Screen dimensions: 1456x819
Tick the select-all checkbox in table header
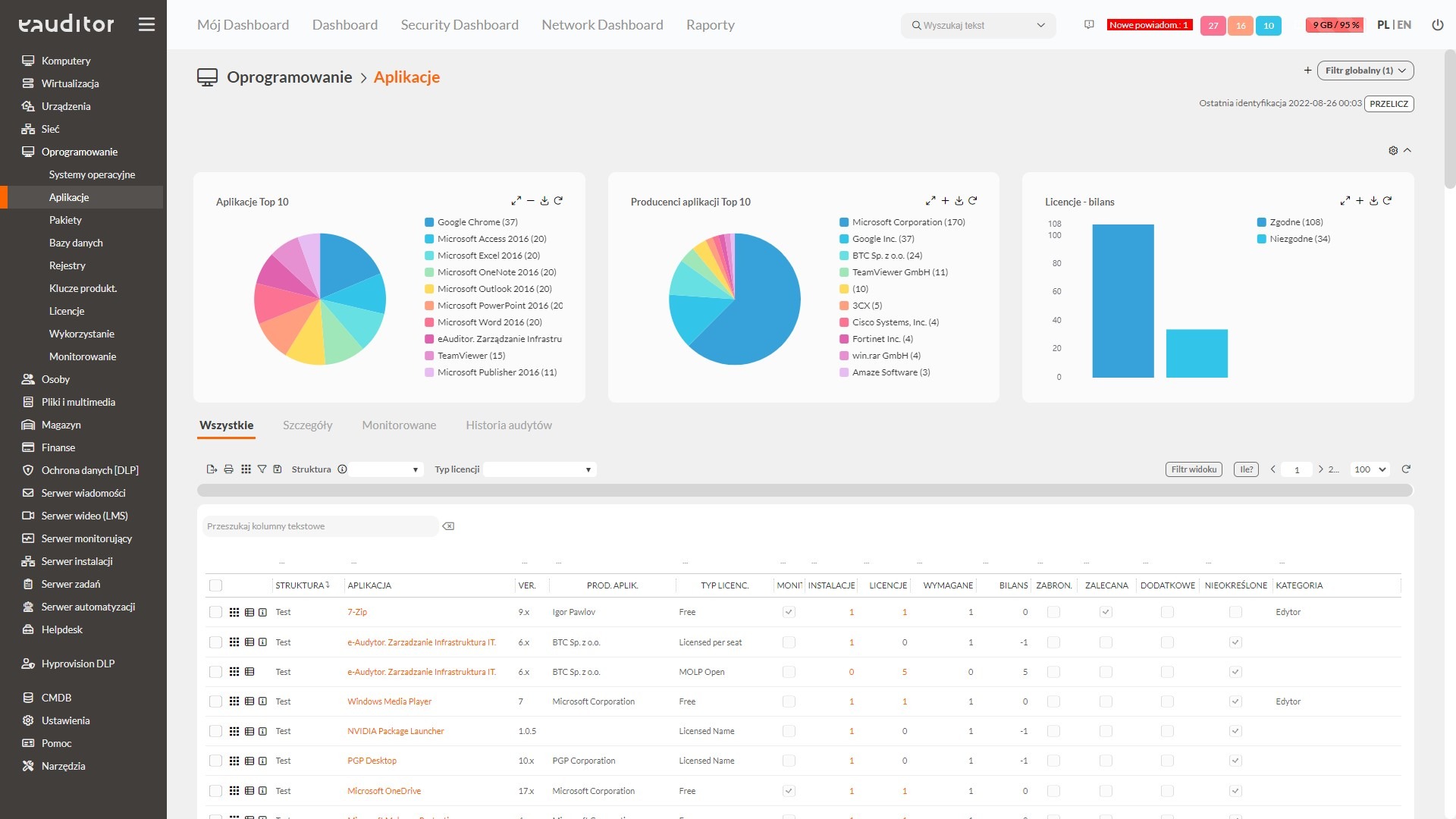point(215,585)
